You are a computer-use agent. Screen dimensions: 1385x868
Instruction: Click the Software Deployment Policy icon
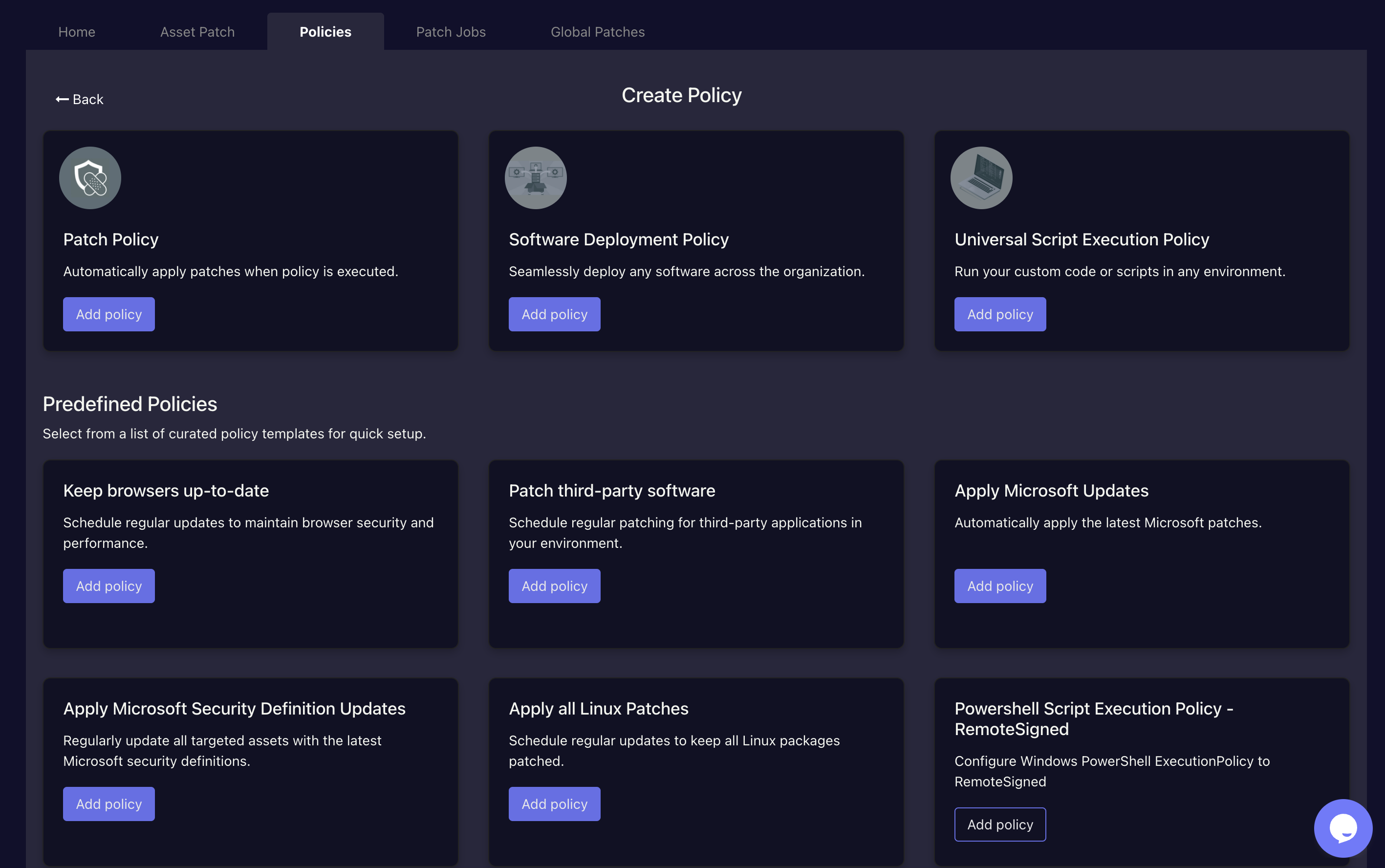click(536, 178)
